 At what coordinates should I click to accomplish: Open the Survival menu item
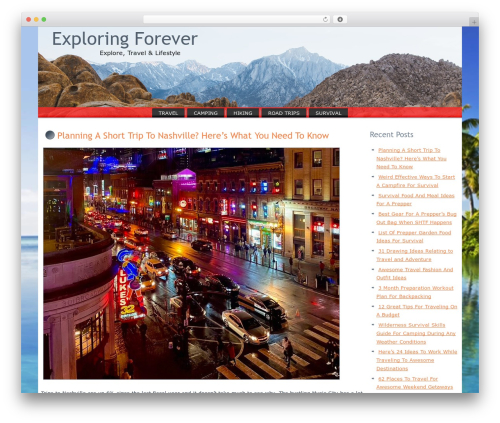point(328,113)
